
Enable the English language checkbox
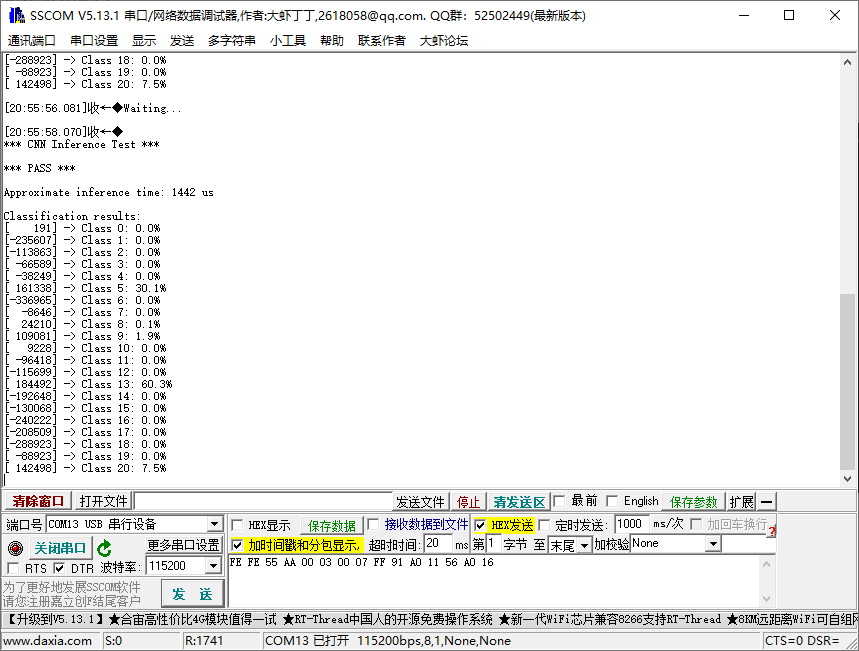click(612, 501)
